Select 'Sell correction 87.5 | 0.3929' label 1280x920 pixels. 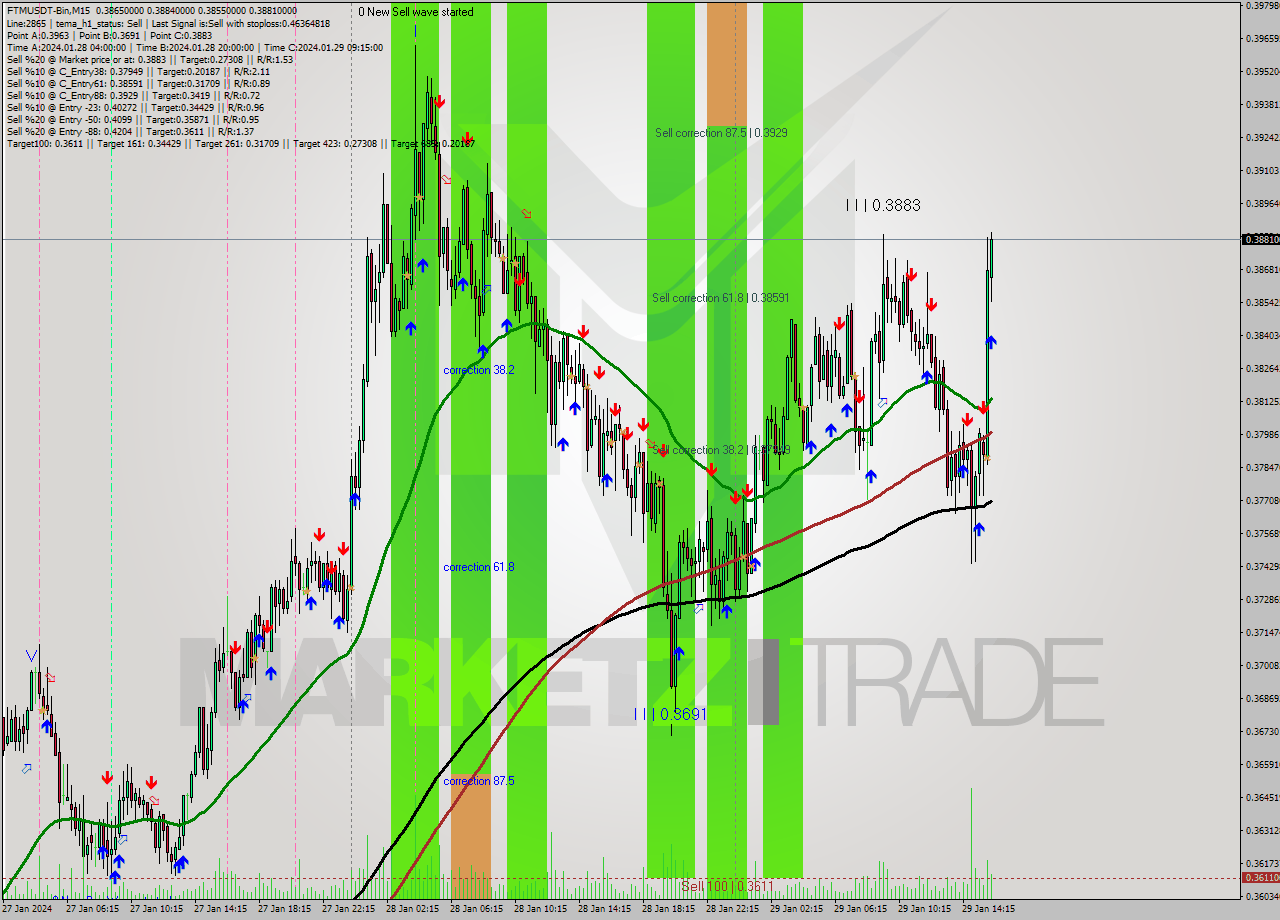(721, 132)
